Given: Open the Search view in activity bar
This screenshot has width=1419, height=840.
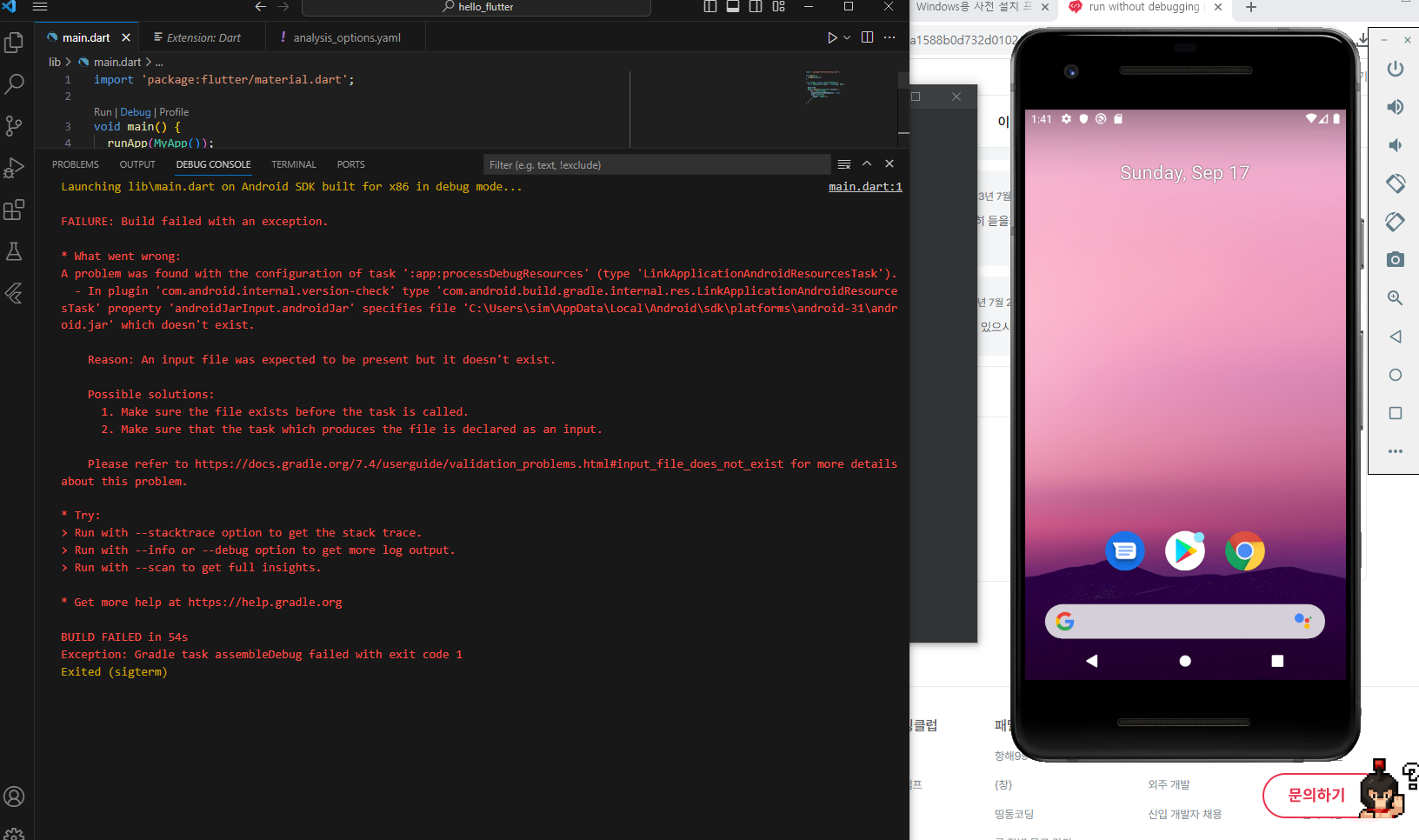Looking at the screenshot, I should (14, 84).
